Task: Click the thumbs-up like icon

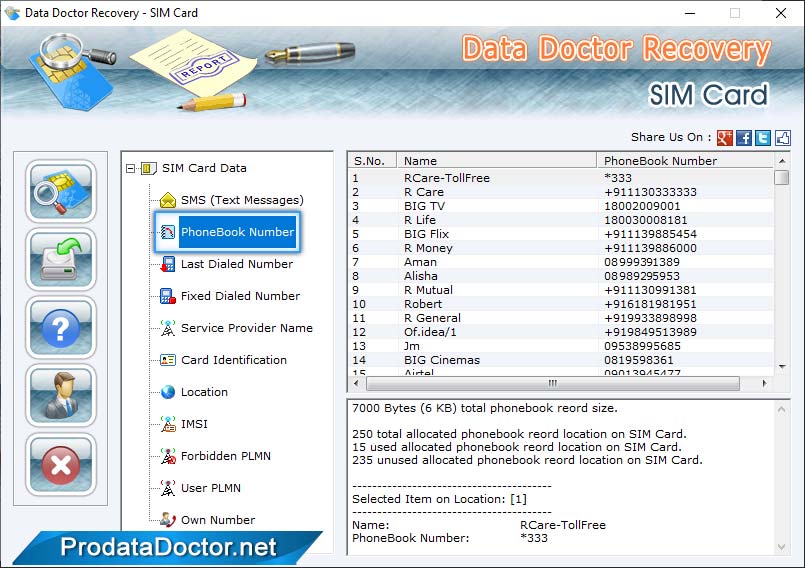Action: tap(782, 138)
